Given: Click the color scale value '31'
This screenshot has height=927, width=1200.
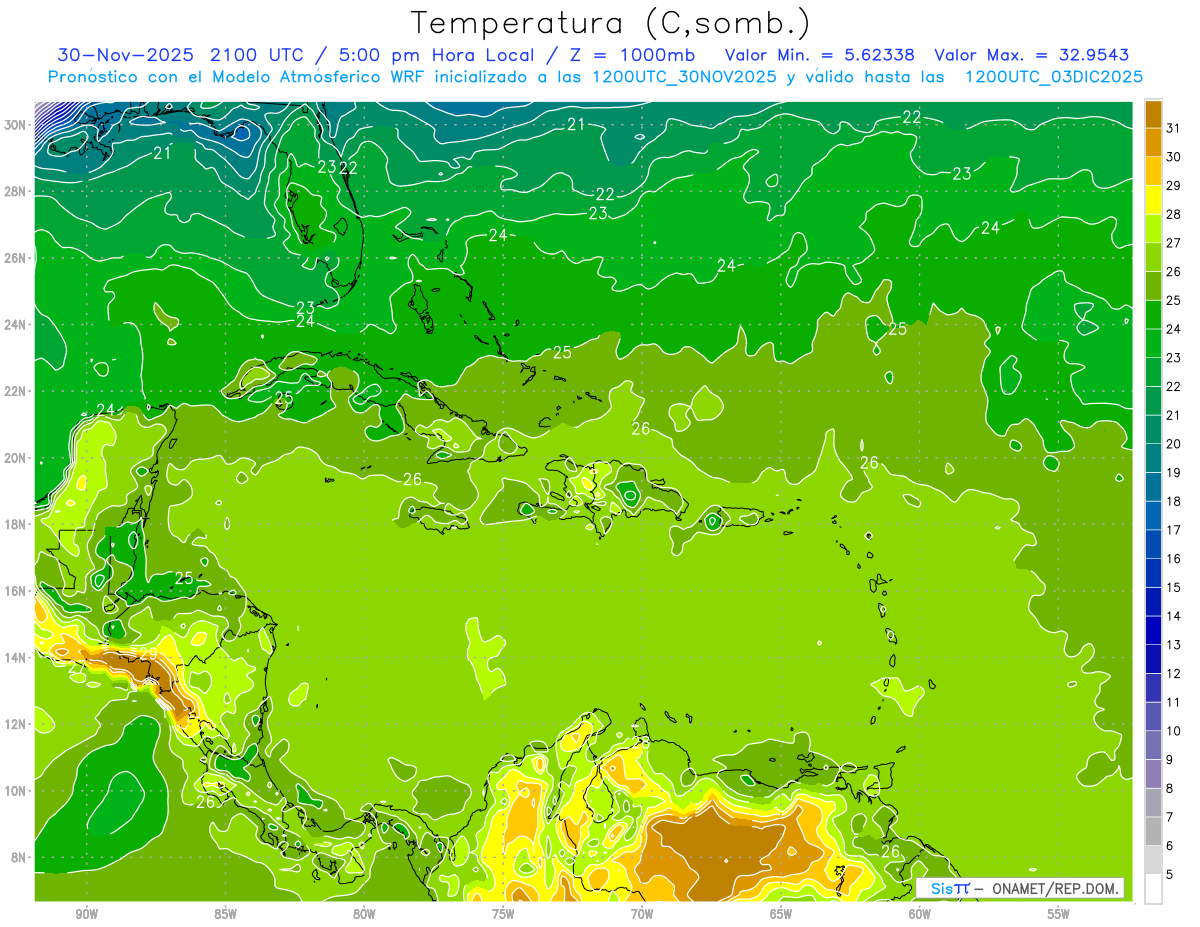Looking at the screenshot, I should tap(1173, 128).
